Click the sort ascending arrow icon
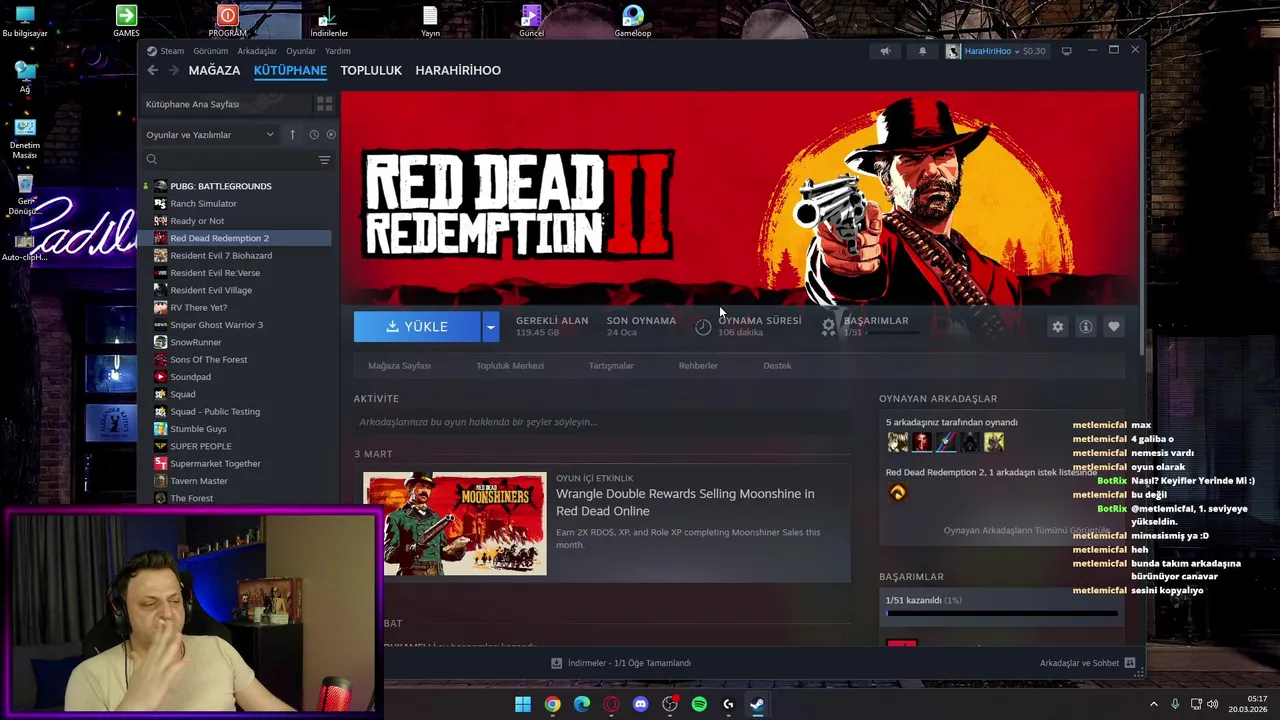The image size is (1280, 720). click(x=292, y=134)
